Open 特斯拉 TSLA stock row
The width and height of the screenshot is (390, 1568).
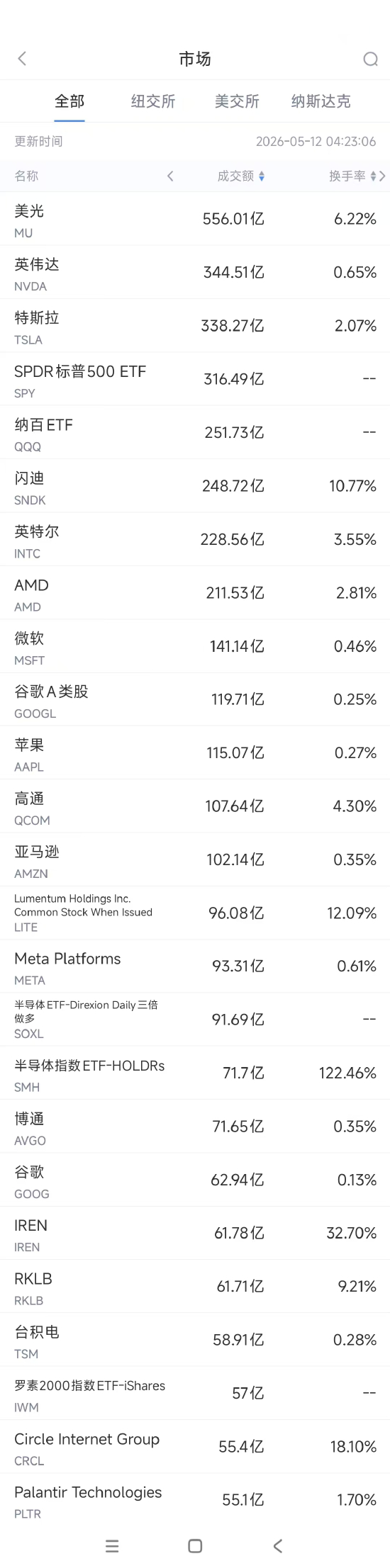point(195,325)
